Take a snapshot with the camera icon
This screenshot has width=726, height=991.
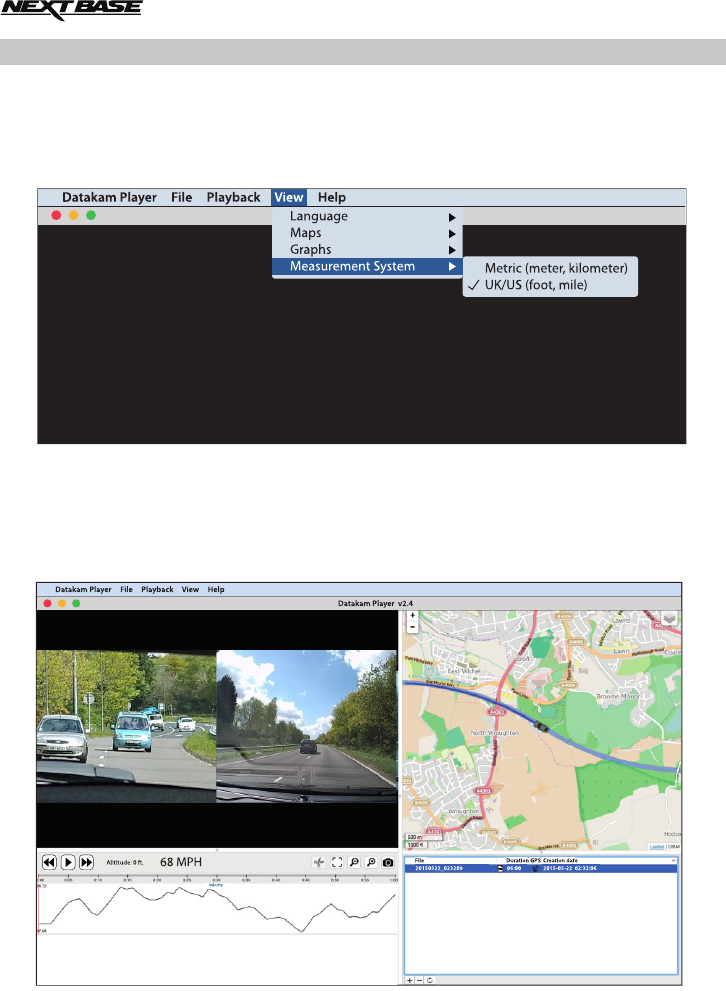pos(388,862)
